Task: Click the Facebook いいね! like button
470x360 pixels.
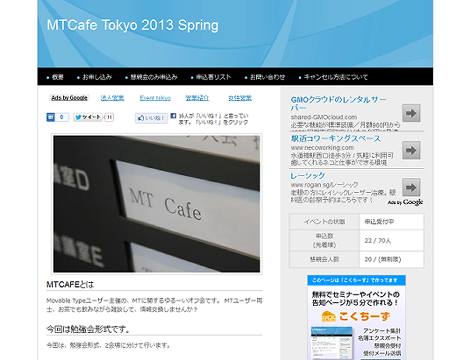Action: click(151, 118)
